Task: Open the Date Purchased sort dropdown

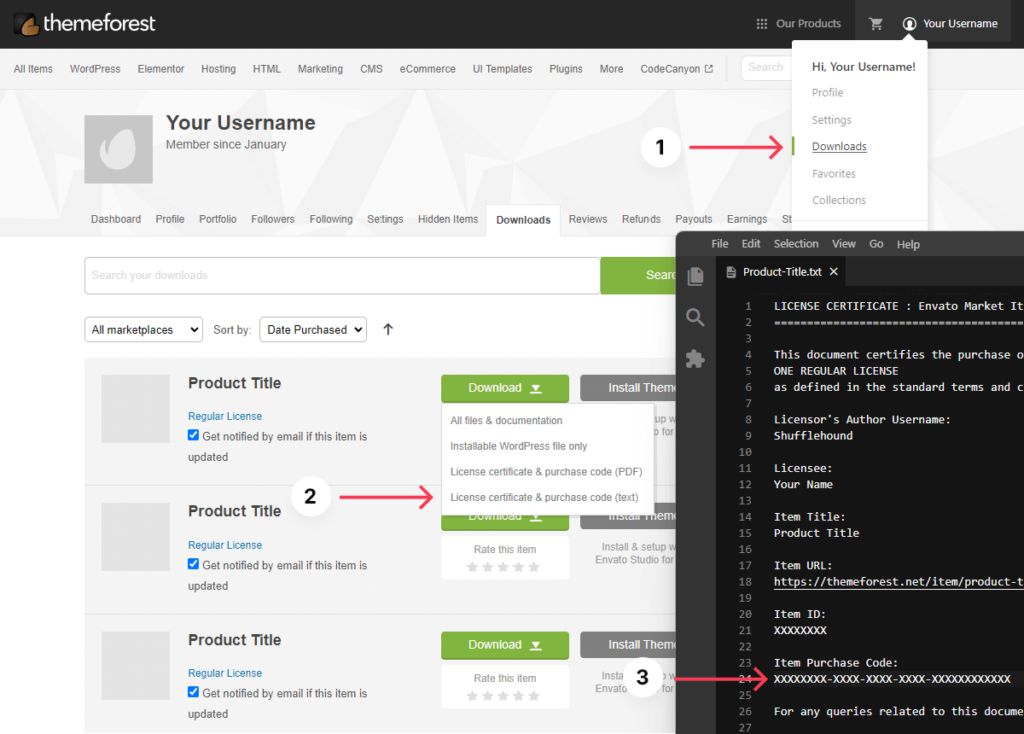Action: coord(313,330)
